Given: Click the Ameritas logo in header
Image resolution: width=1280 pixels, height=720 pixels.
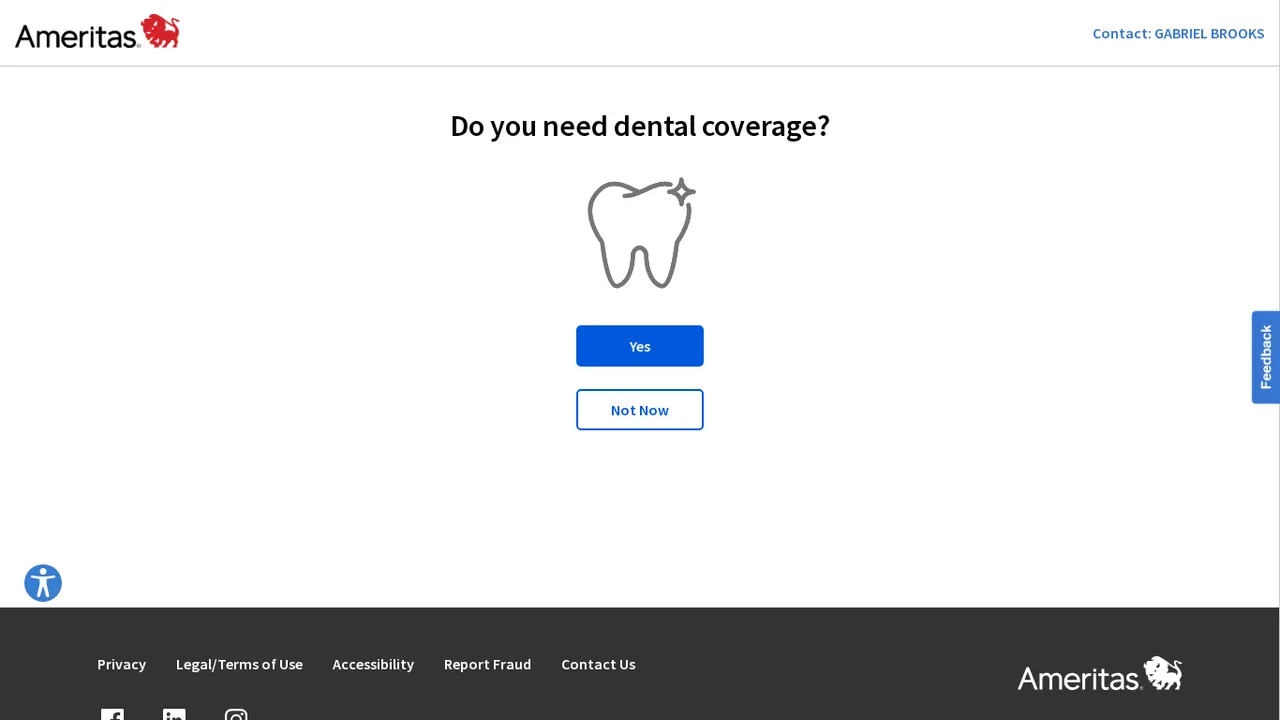Looking at the screenshot, I should click(x=97, y=32).
